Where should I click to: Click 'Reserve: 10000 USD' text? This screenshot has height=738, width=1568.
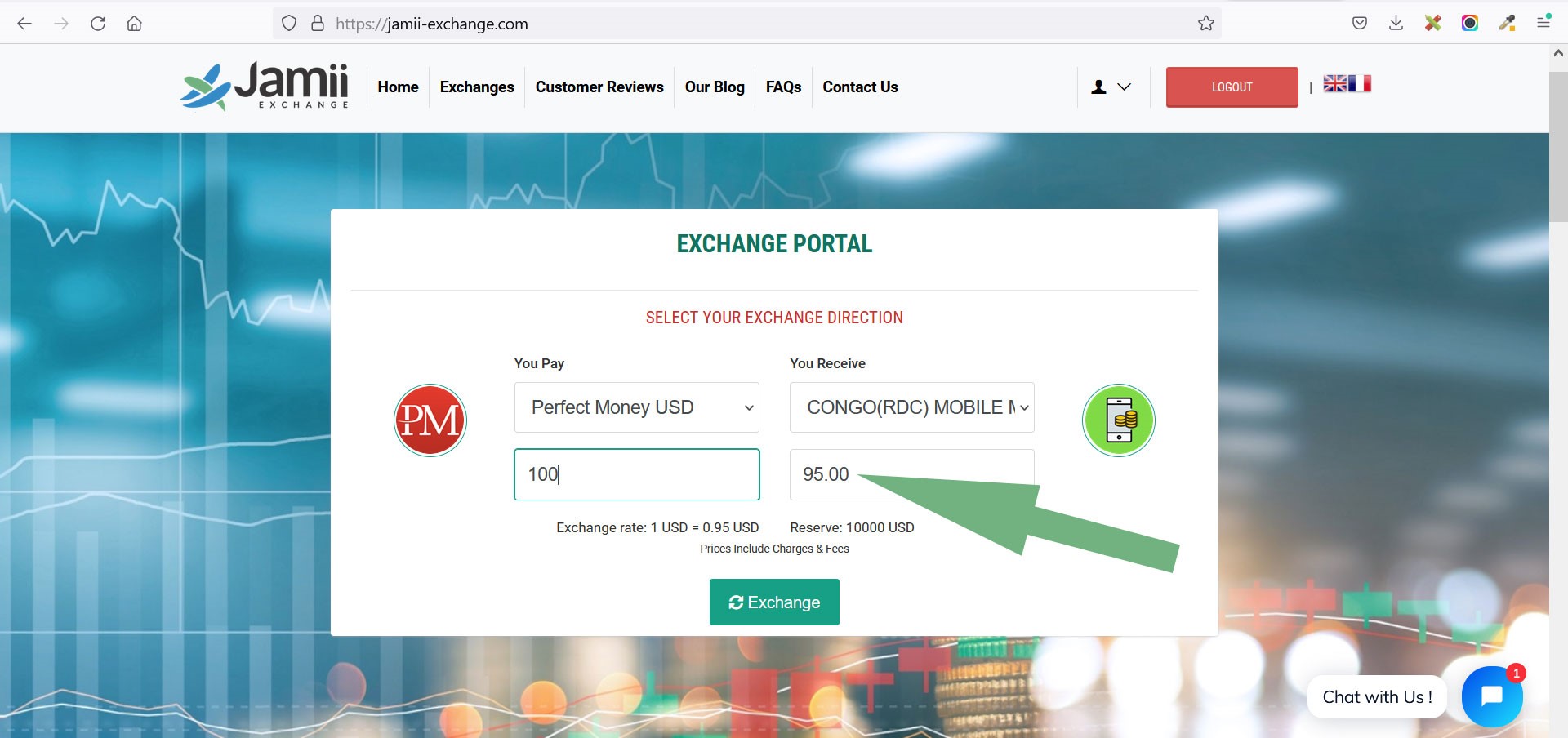tap(852, 527)
